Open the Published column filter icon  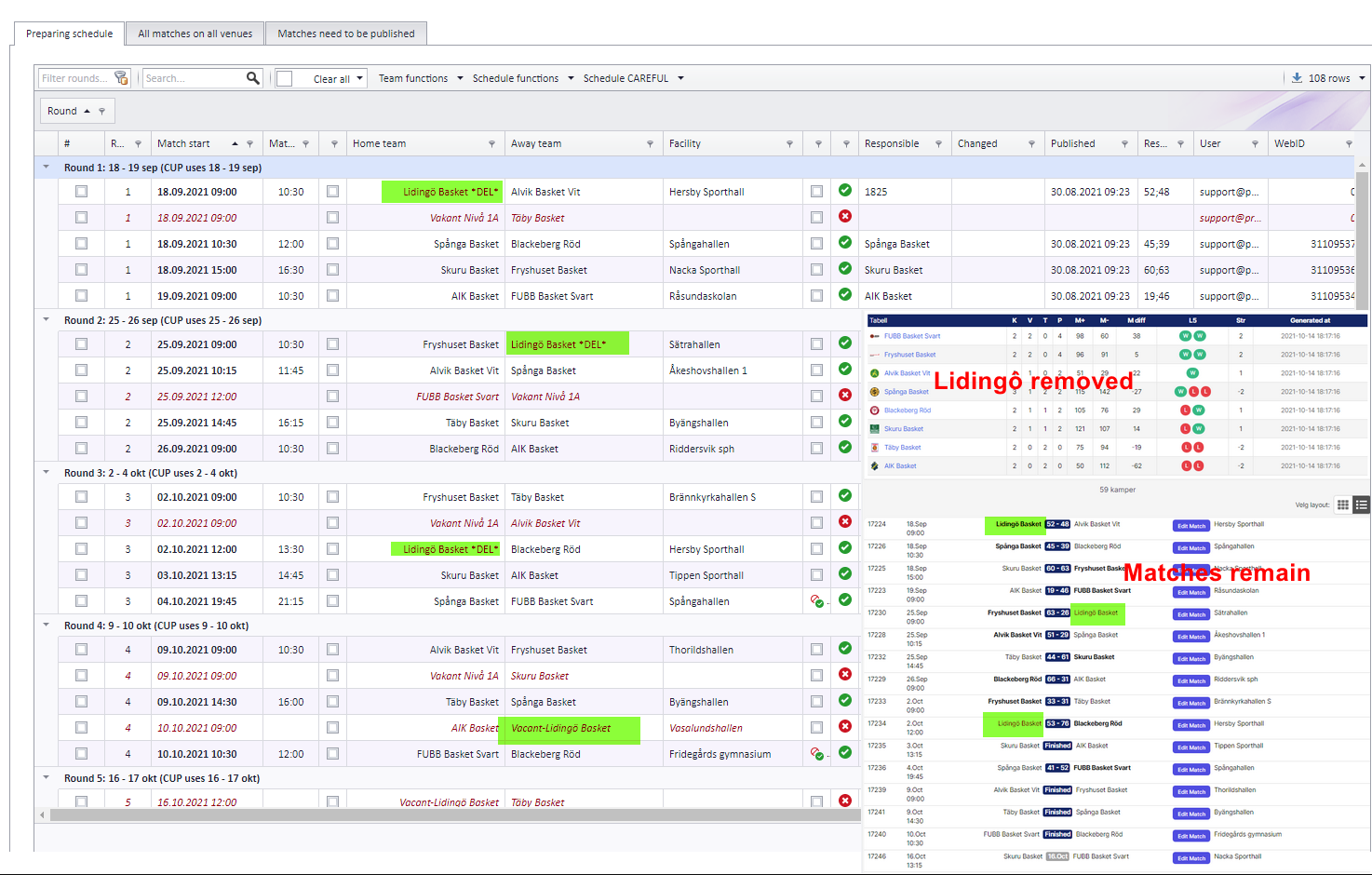tap(1124, 143)
